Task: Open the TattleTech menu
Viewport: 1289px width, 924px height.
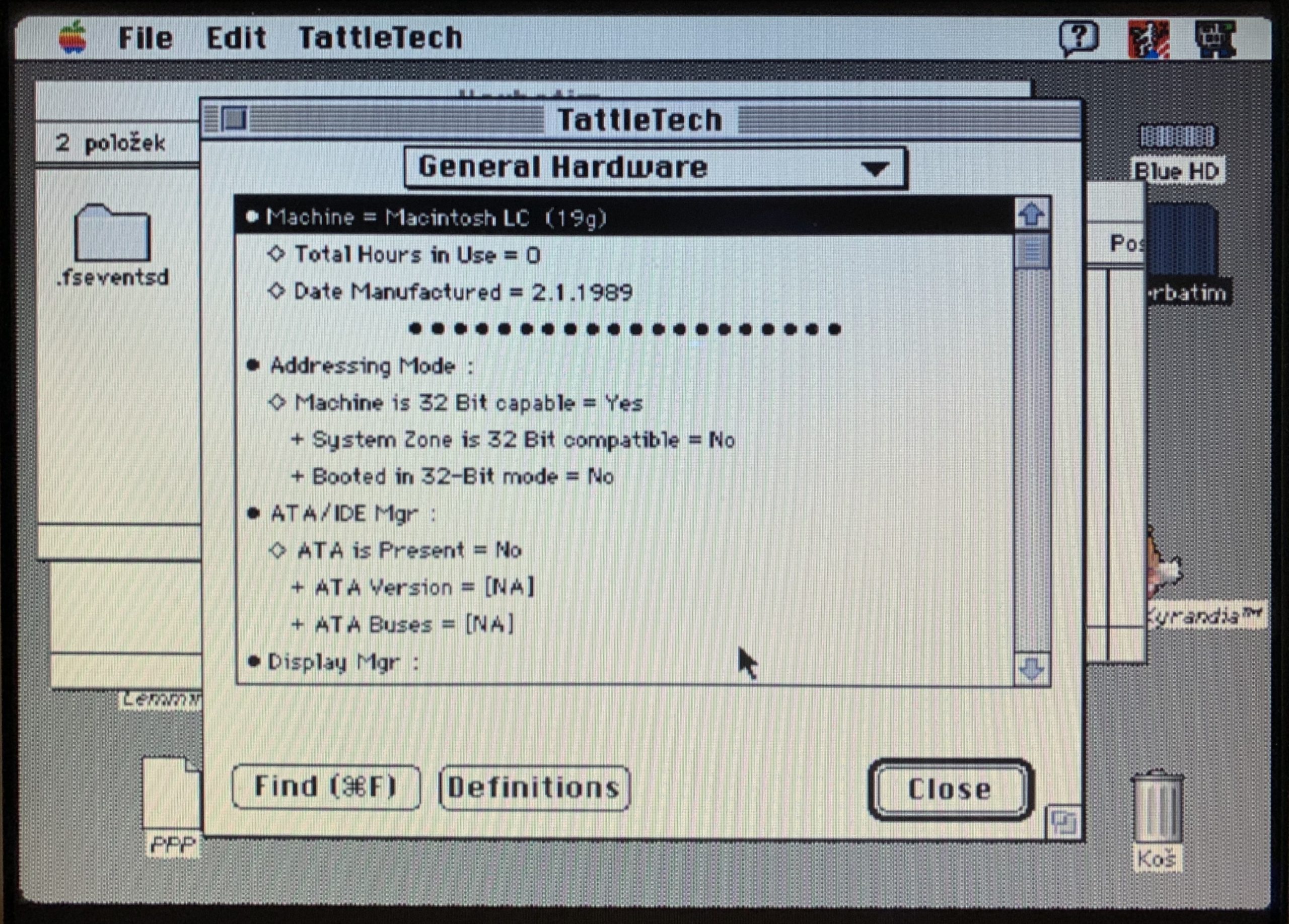Action: click(x=380, y=38)
